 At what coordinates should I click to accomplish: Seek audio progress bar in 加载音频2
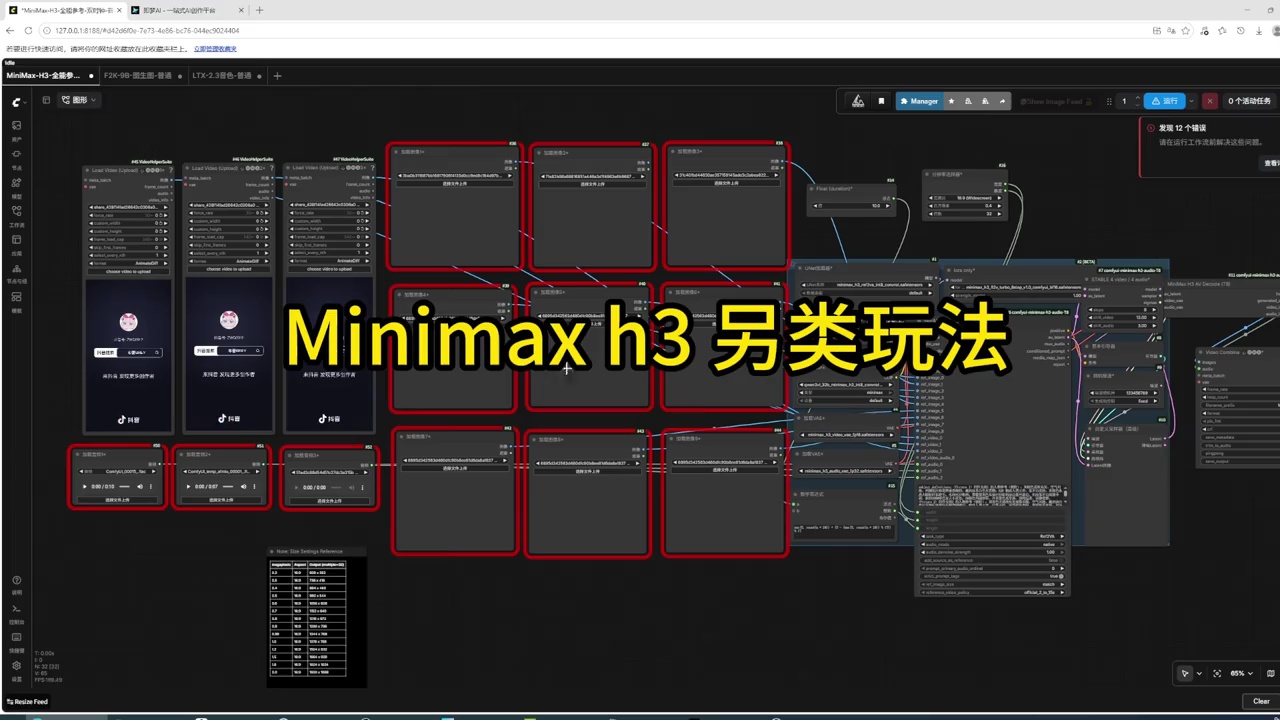coord(229,487)
